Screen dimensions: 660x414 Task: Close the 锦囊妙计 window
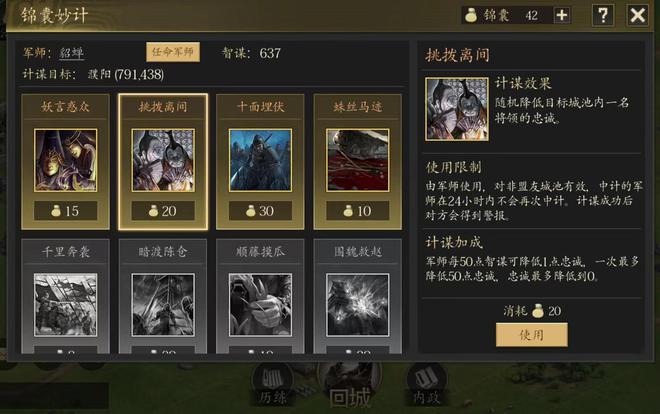[638, 16]
